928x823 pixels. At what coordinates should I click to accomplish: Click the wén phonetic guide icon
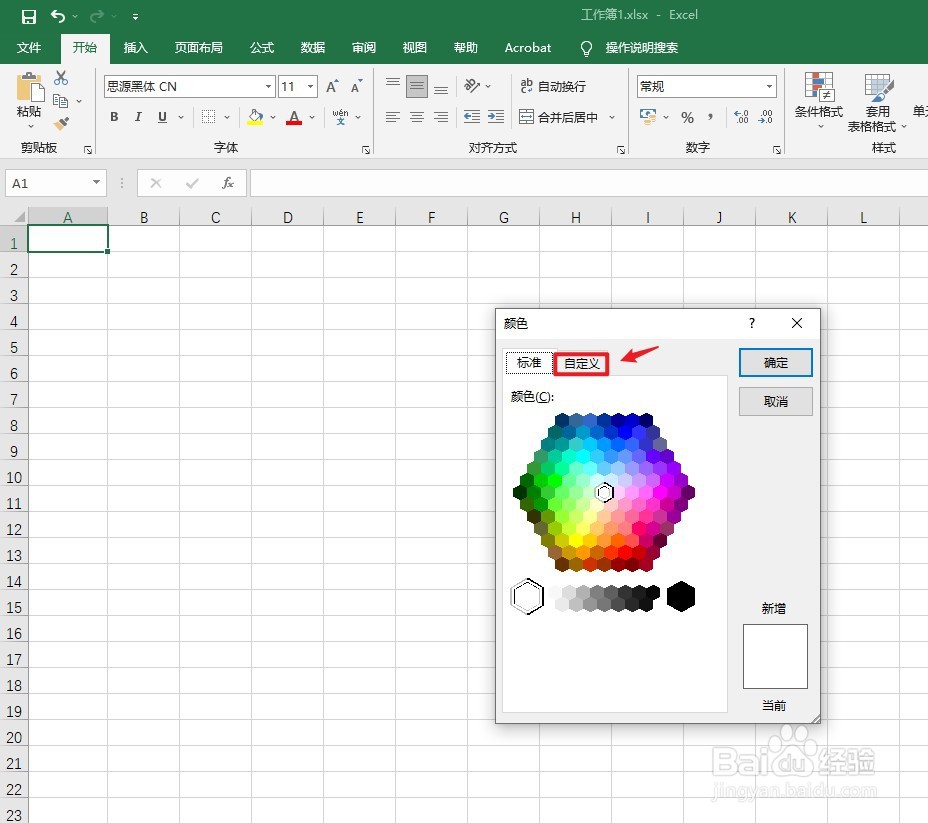coord(340,117)
